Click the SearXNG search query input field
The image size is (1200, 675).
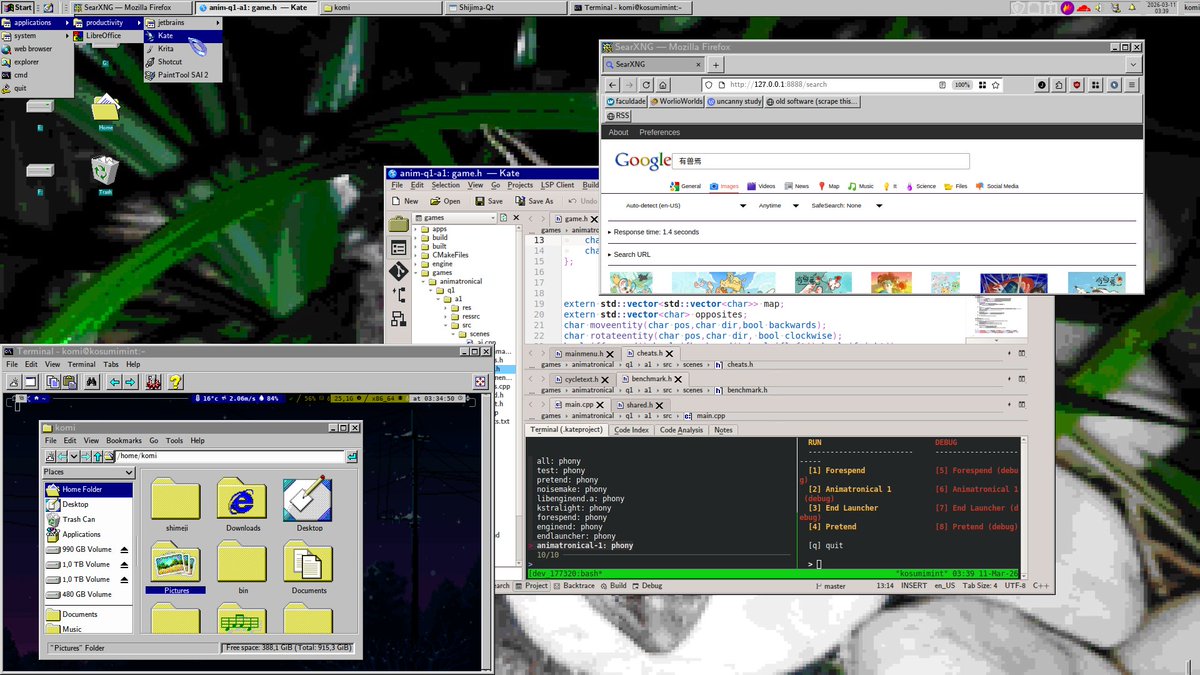click(820, 160)
